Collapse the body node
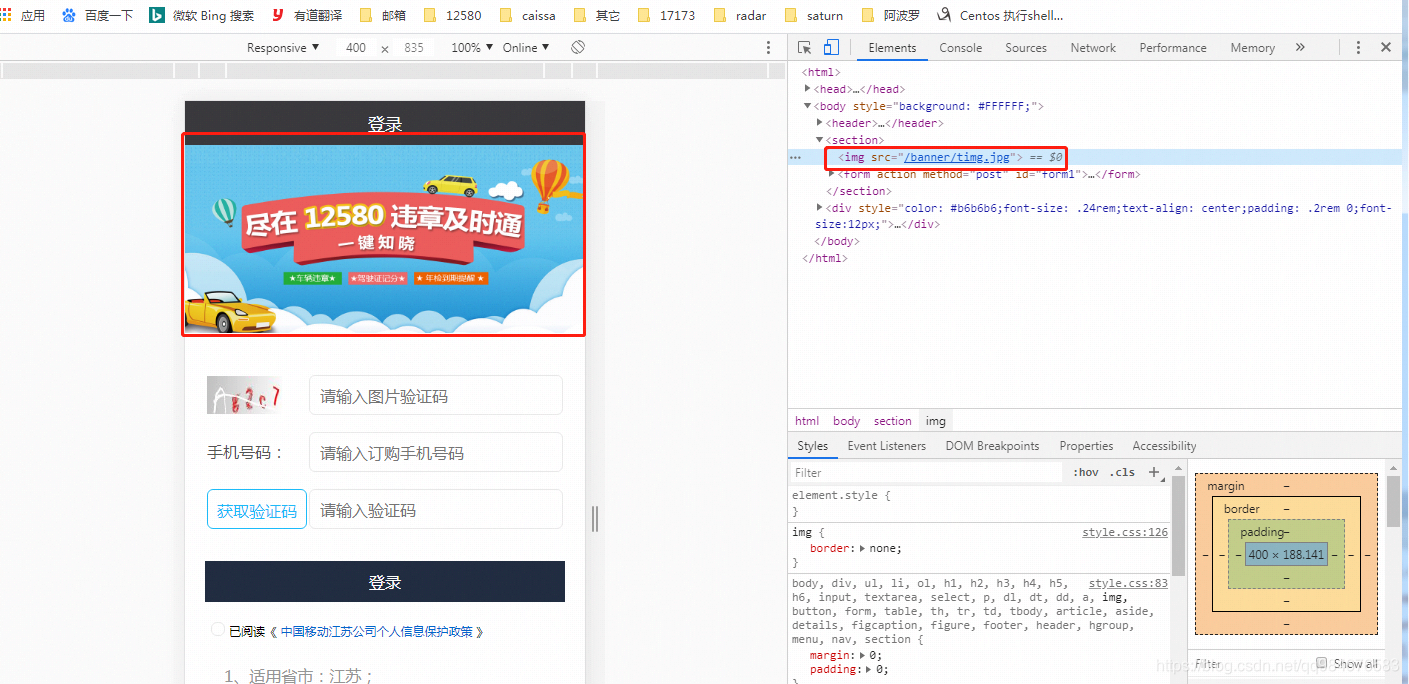Viewport: 1409px width, 684px height. 808,106
